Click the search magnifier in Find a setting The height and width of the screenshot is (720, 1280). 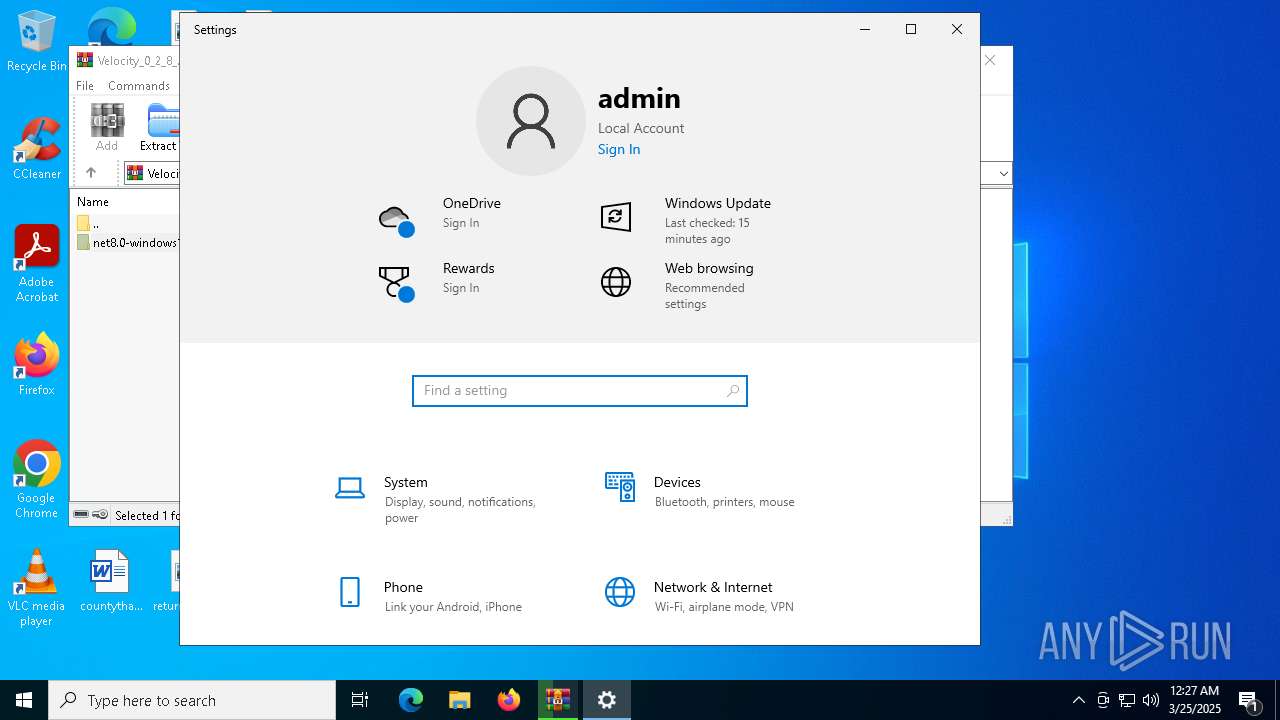coord(733,391)
